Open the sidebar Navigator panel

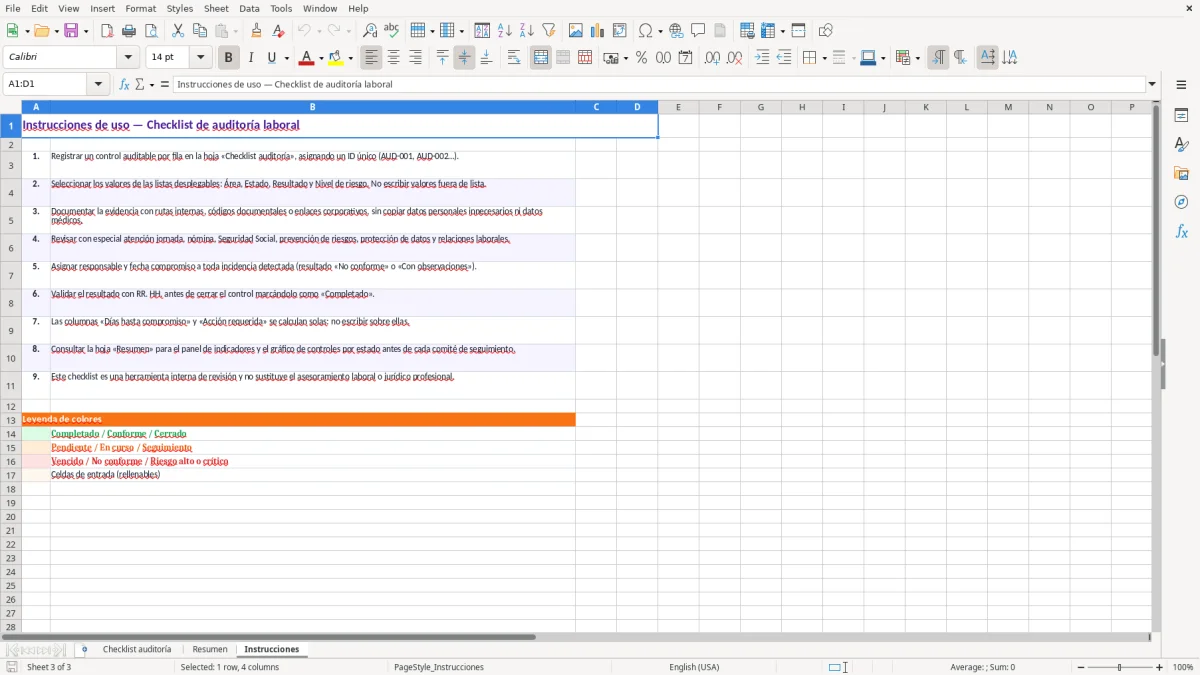[x=1181, y=202]
